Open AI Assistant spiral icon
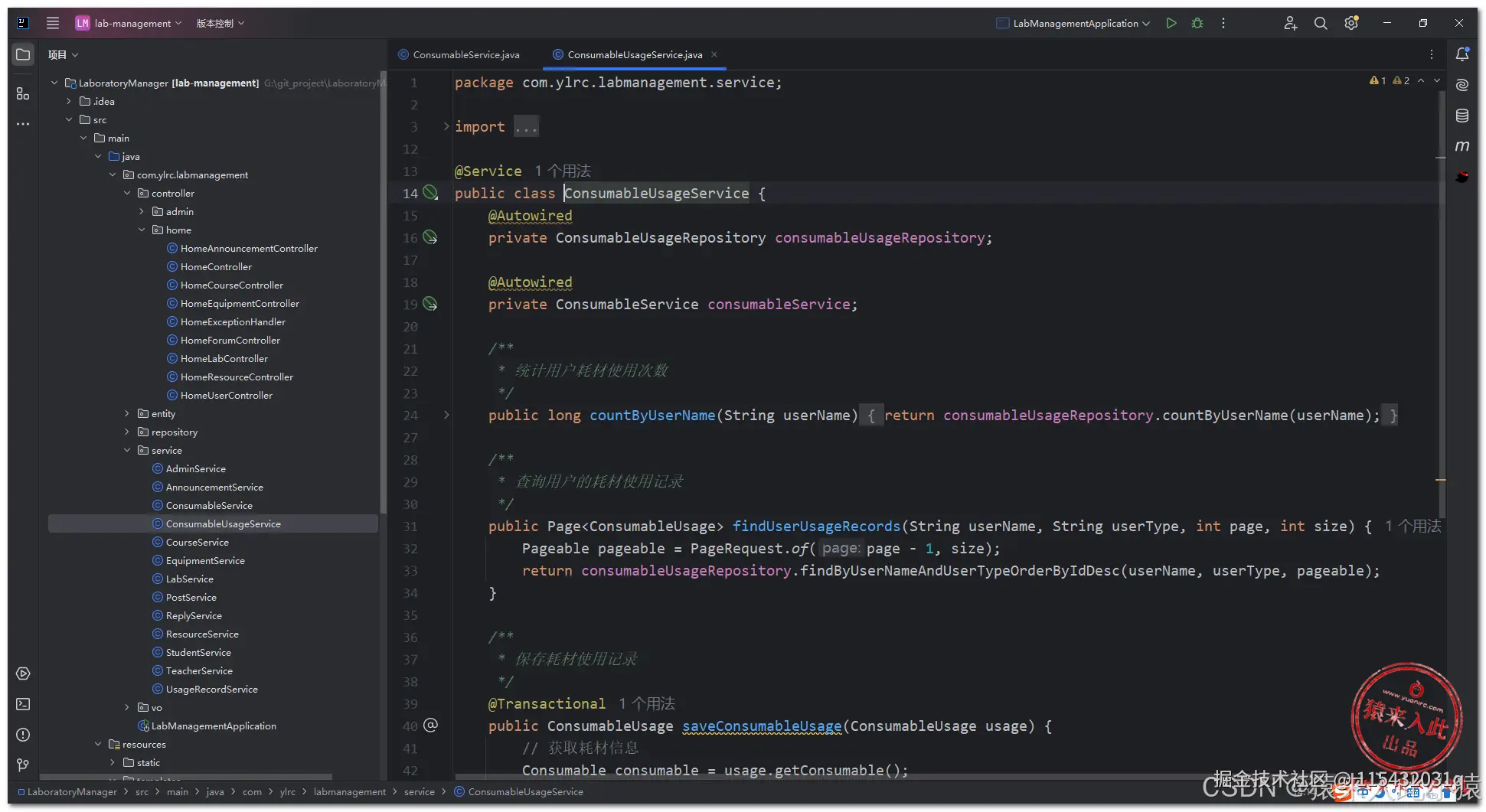Image resolution: width=1486 pixels, height=812 pixels. pyautogui.click(x=1462, y=85)
